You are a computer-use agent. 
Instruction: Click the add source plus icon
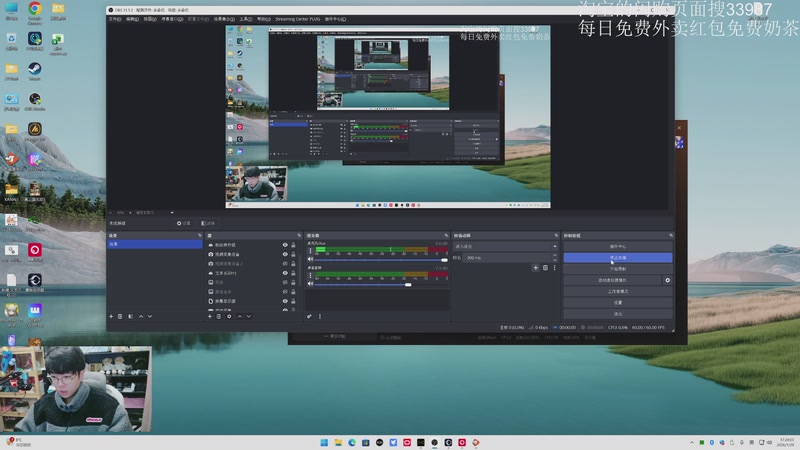coord(209,316)
